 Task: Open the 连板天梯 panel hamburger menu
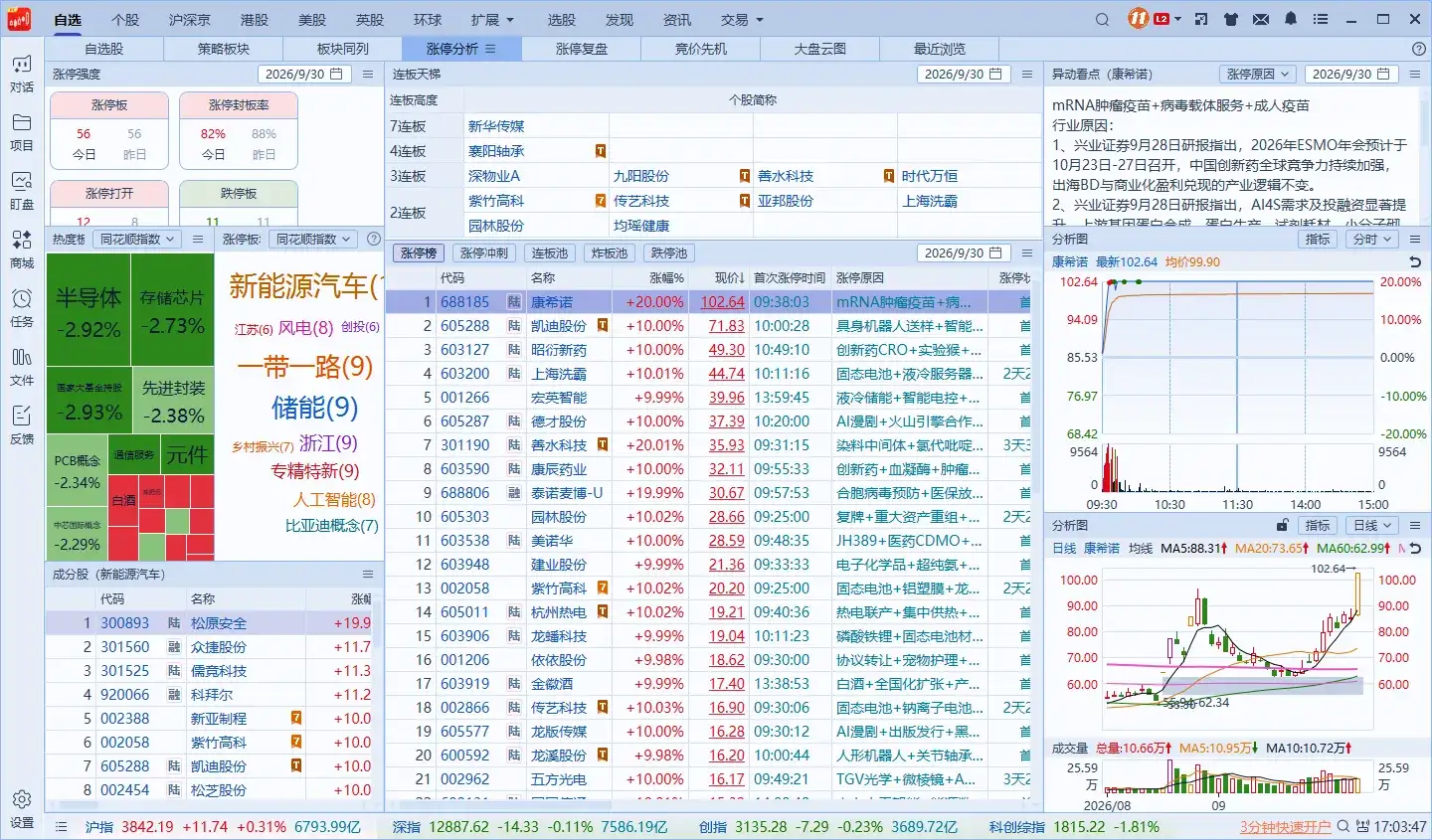pyautogui.click(x=1027, y=74)
